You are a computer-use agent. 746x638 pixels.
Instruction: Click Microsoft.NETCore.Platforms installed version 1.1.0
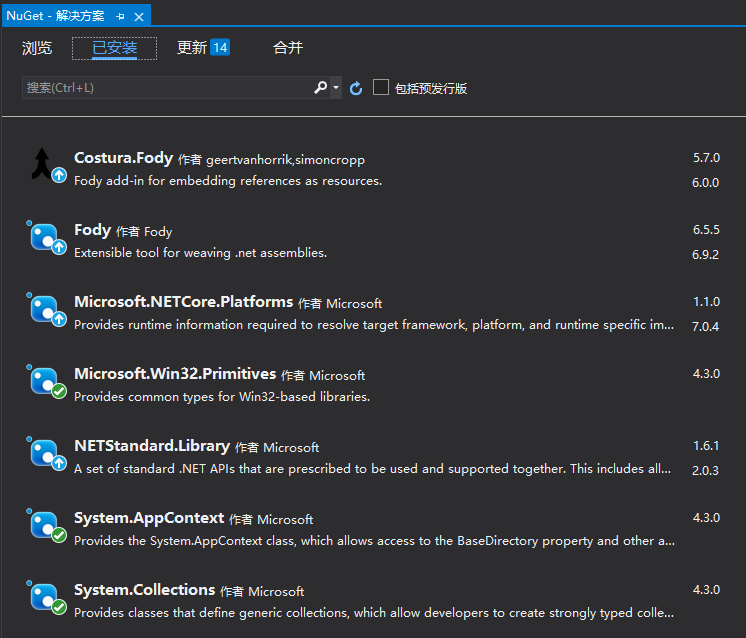(706, 302)
